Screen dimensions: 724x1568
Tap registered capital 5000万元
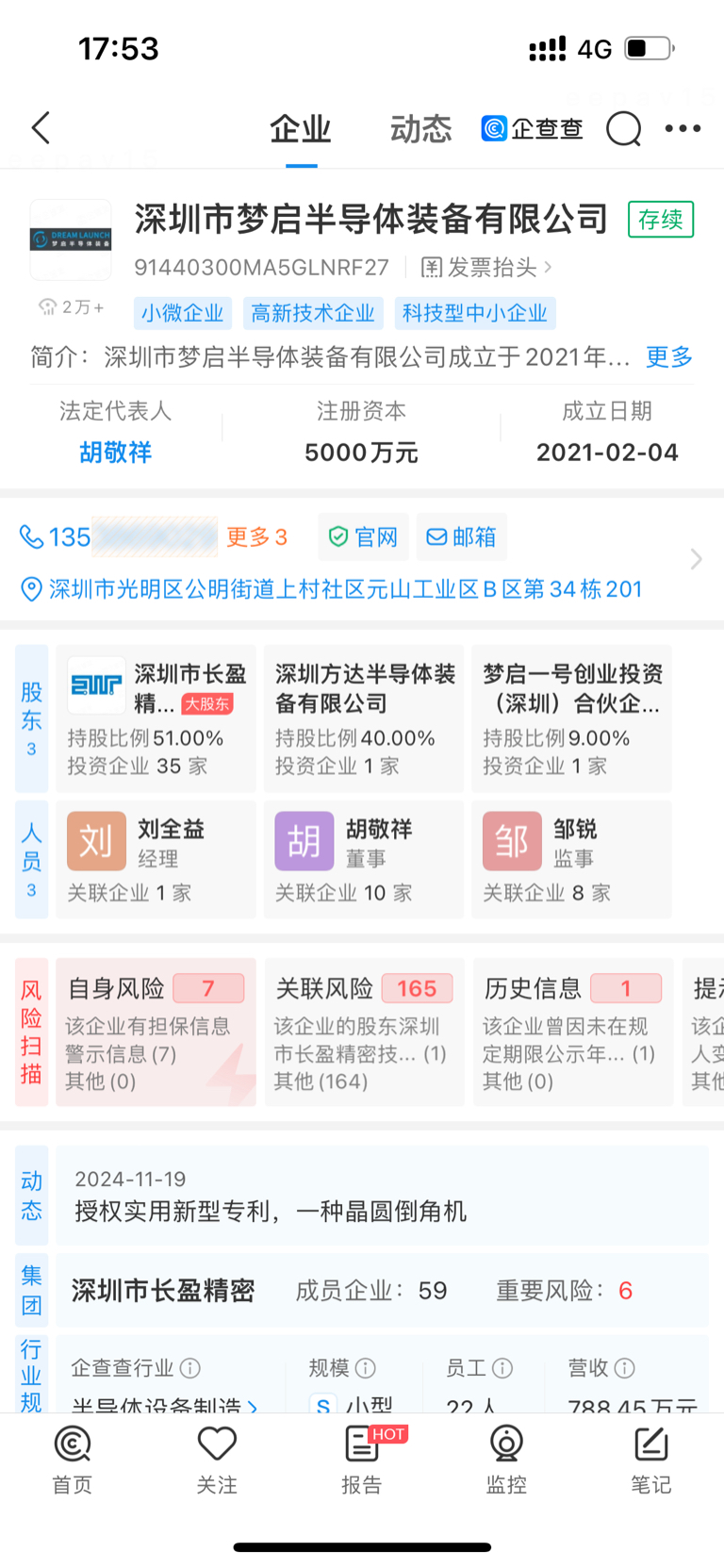coord(361,453)
